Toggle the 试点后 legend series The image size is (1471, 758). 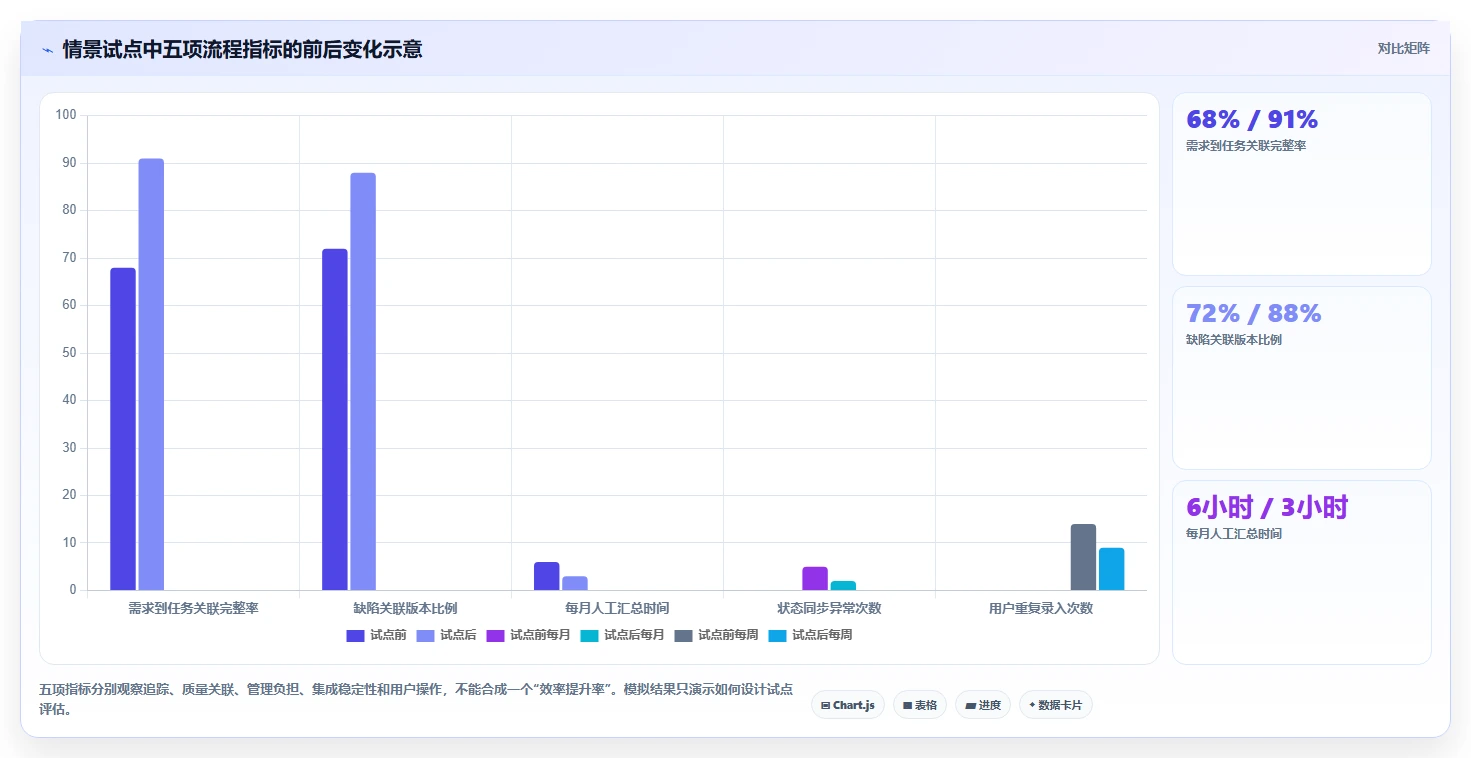[446, 635]
